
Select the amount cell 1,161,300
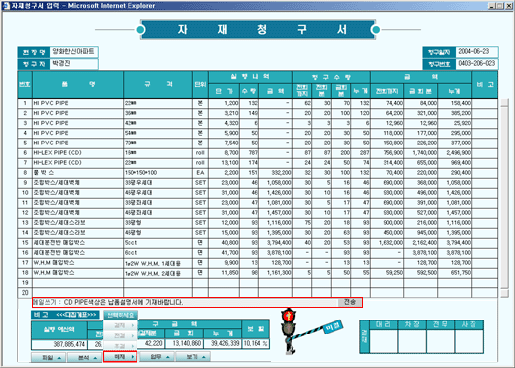coord(275,273)
